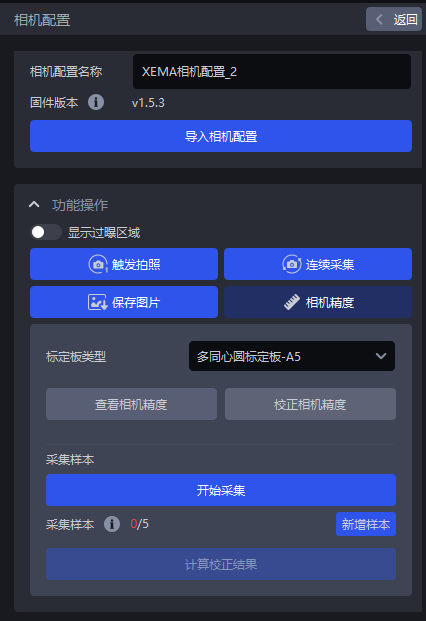Click the save image picture icon
The image size is (426, 621).
97,302
